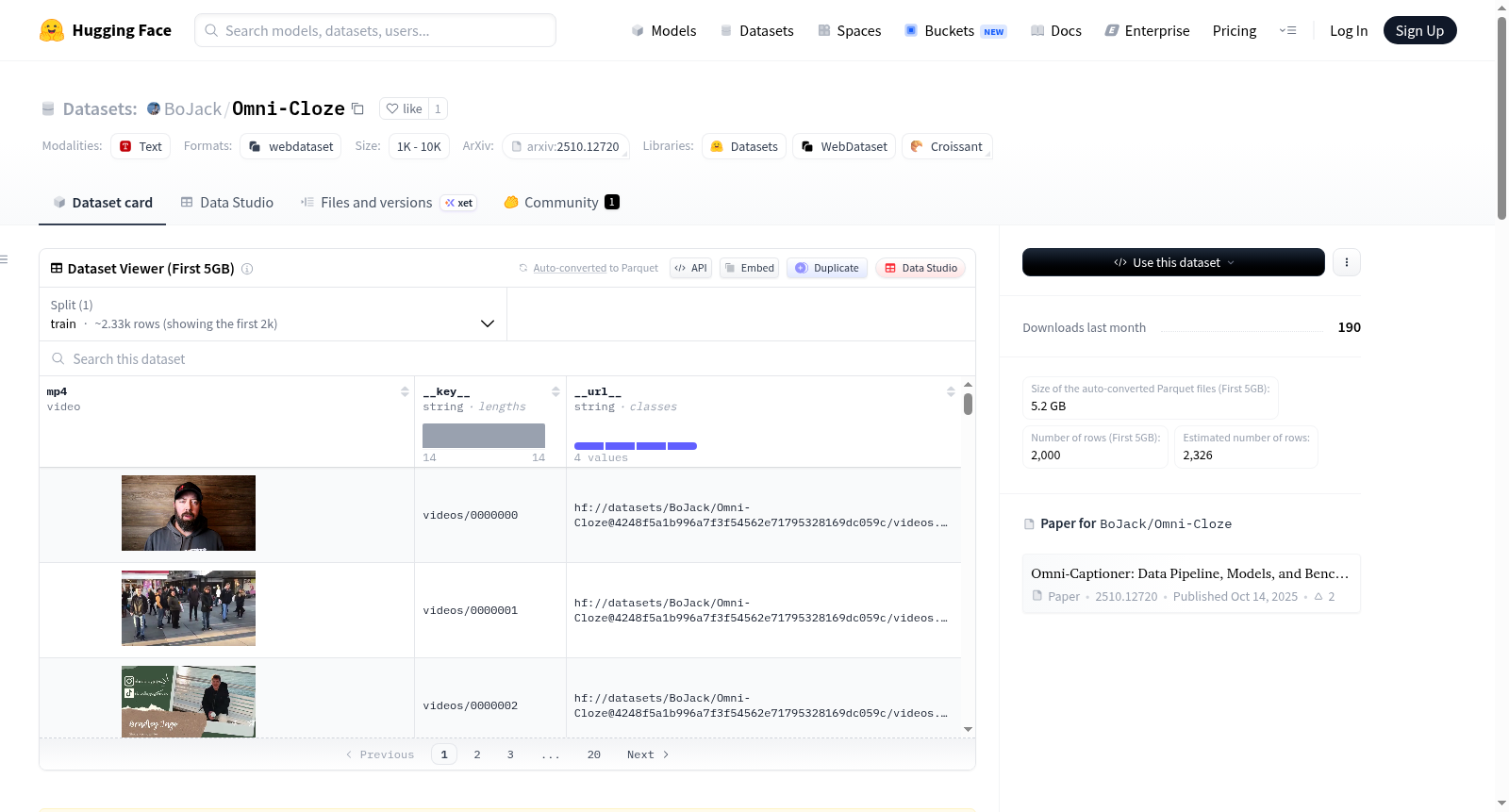The height and width of the screenshot is (812, 1509).
Task: Open Data Studio from the viewer header
Action: coord(920,268)
